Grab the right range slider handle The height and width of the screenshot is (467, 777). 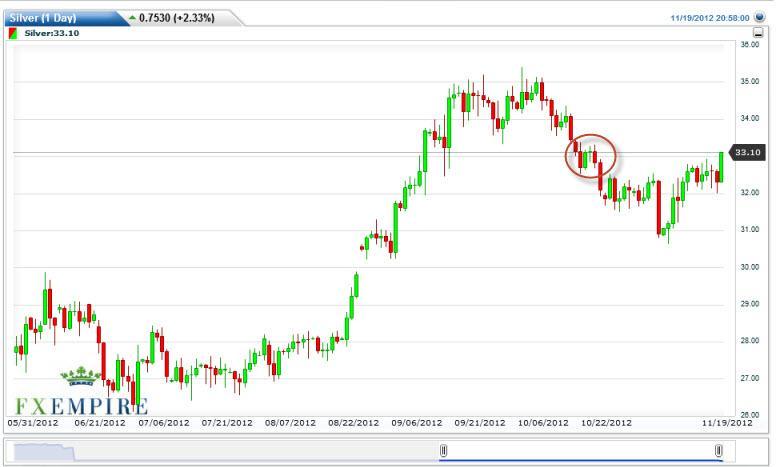pyautogui.click(x=719, y=451)
